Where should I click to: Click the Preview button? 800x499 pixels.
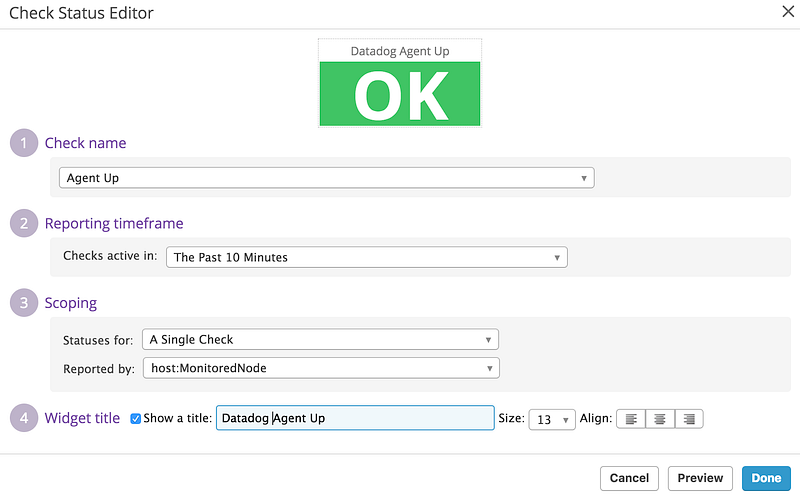700,478
